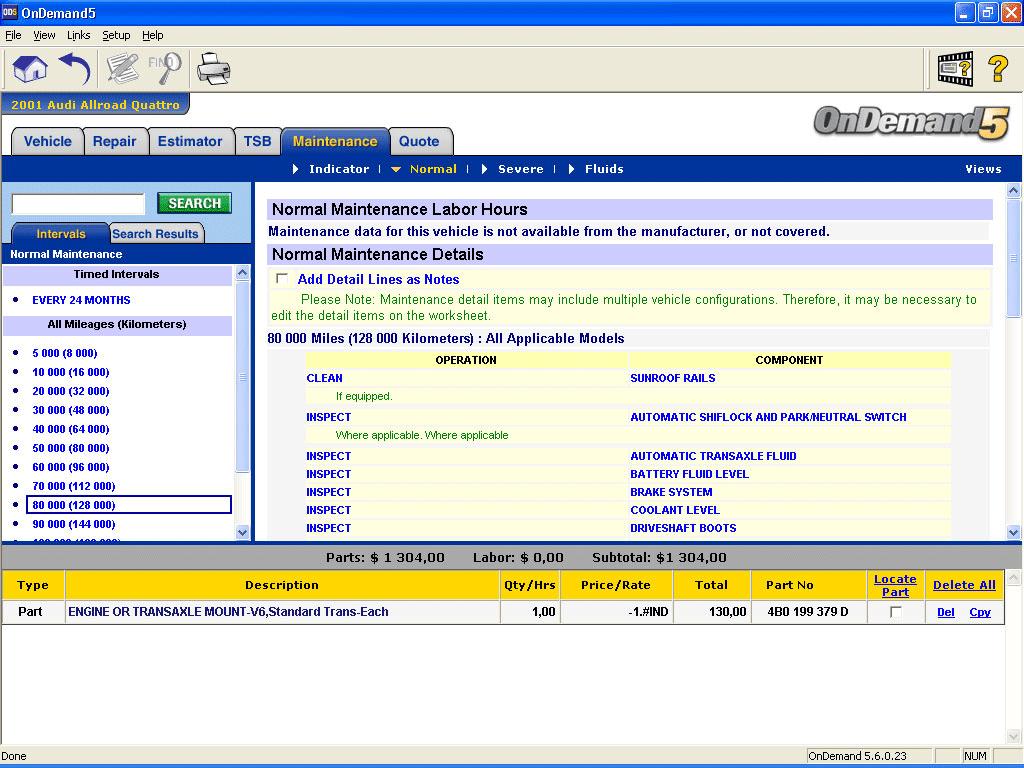
Task: Select the Maintenance tab
Action: [x=335, y=141]
